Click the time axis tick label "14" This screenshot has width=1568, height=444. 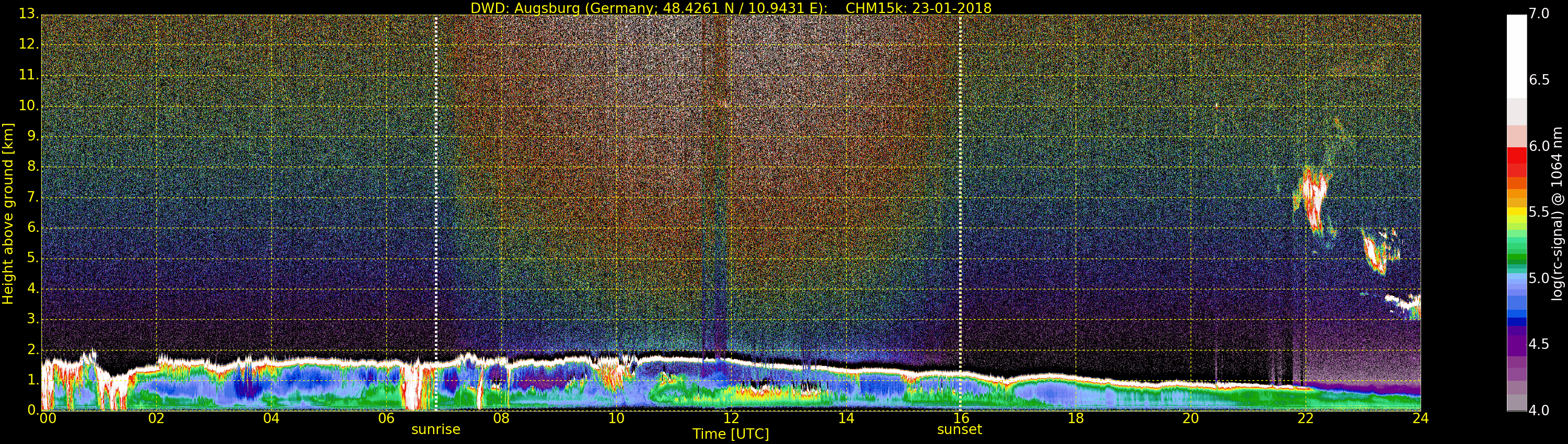click(x=846, y=418)
